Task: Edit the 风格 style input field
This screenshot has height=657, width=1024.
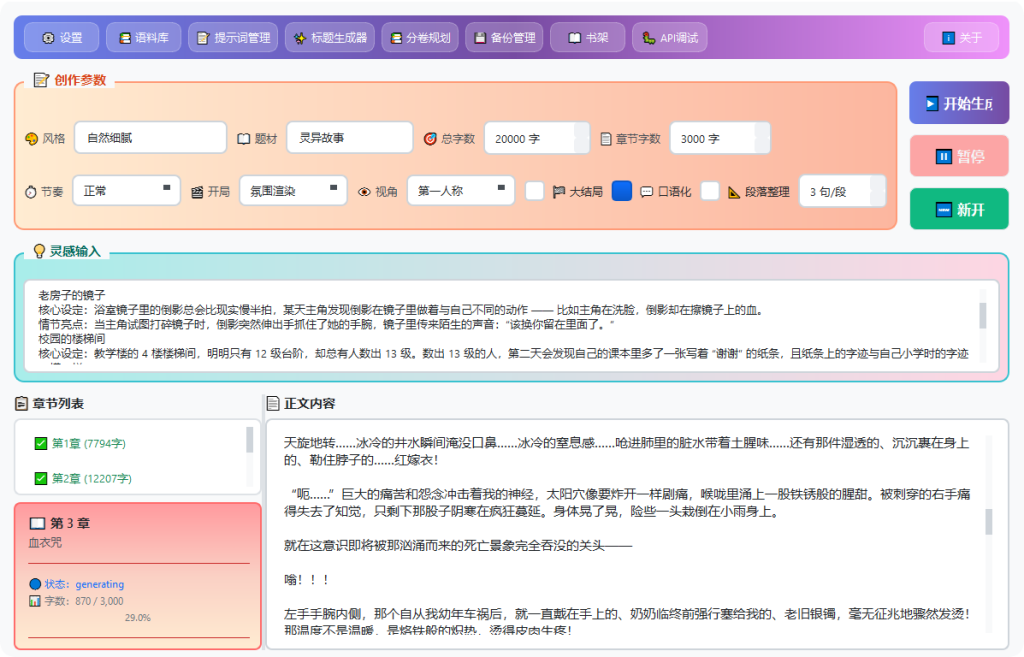Action: [x=150, y=136]
